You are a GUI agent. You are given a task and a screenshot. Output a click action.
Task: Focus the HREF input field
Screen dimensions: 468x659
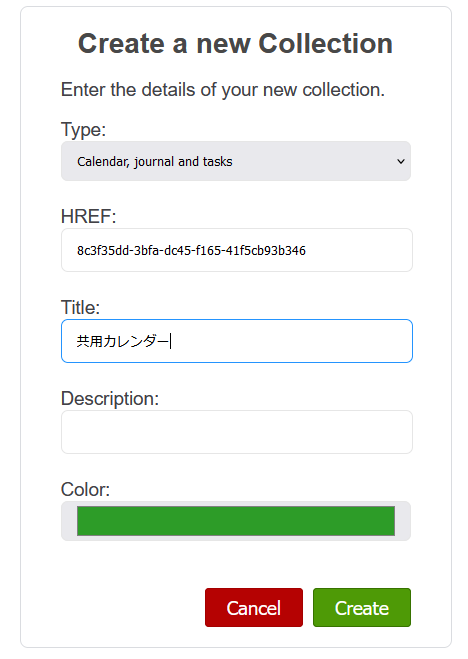[237, 250]
